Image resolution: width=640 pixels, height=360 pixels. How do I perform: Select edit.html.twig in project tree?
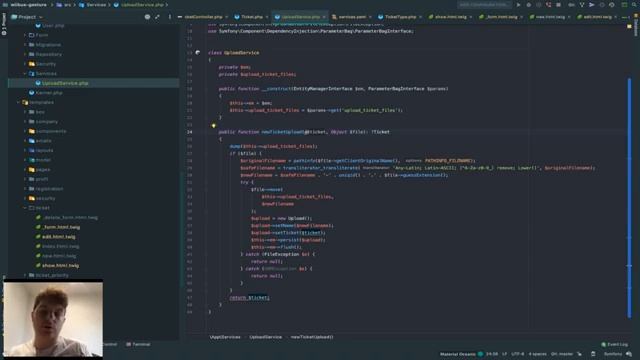55,237
